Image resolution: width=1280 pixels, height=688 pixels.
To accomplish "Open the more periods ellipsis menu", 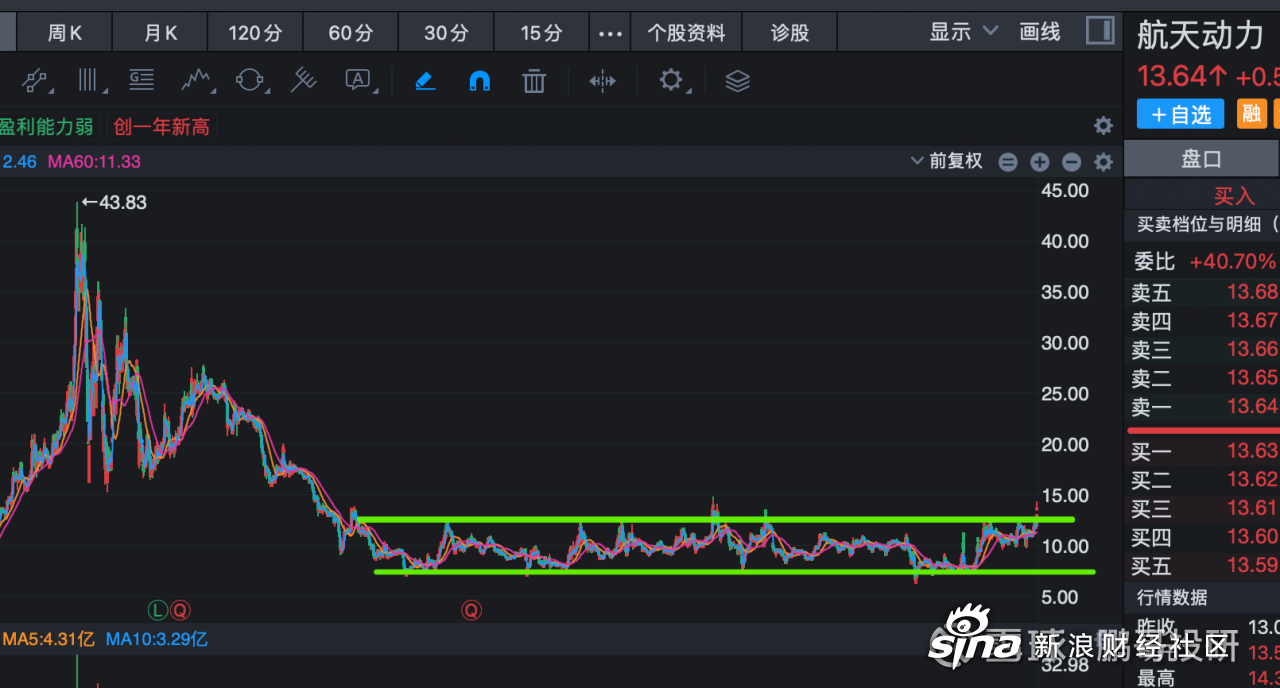I will point(610,33).
